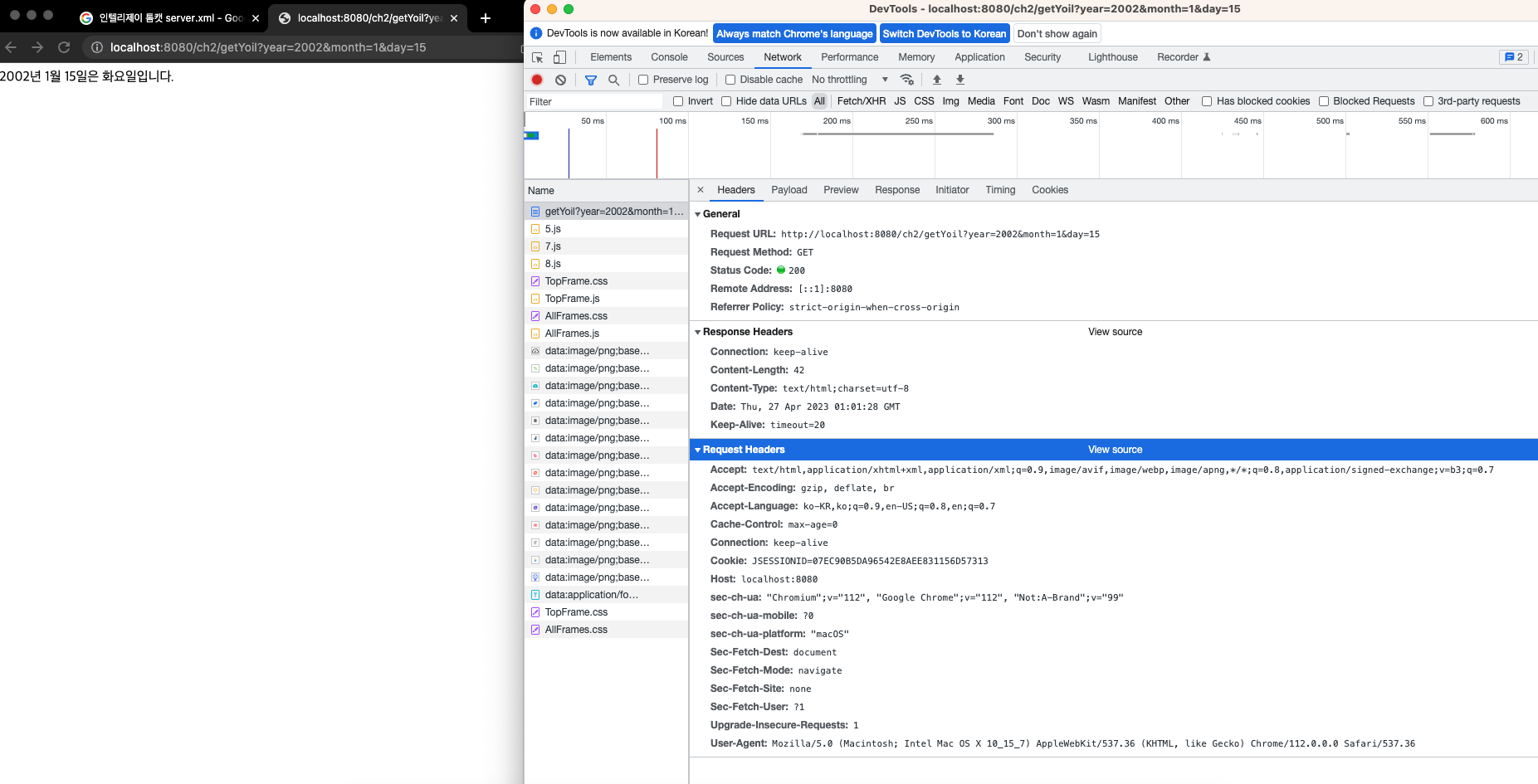Click the export HAR download icon

(960, 80)
